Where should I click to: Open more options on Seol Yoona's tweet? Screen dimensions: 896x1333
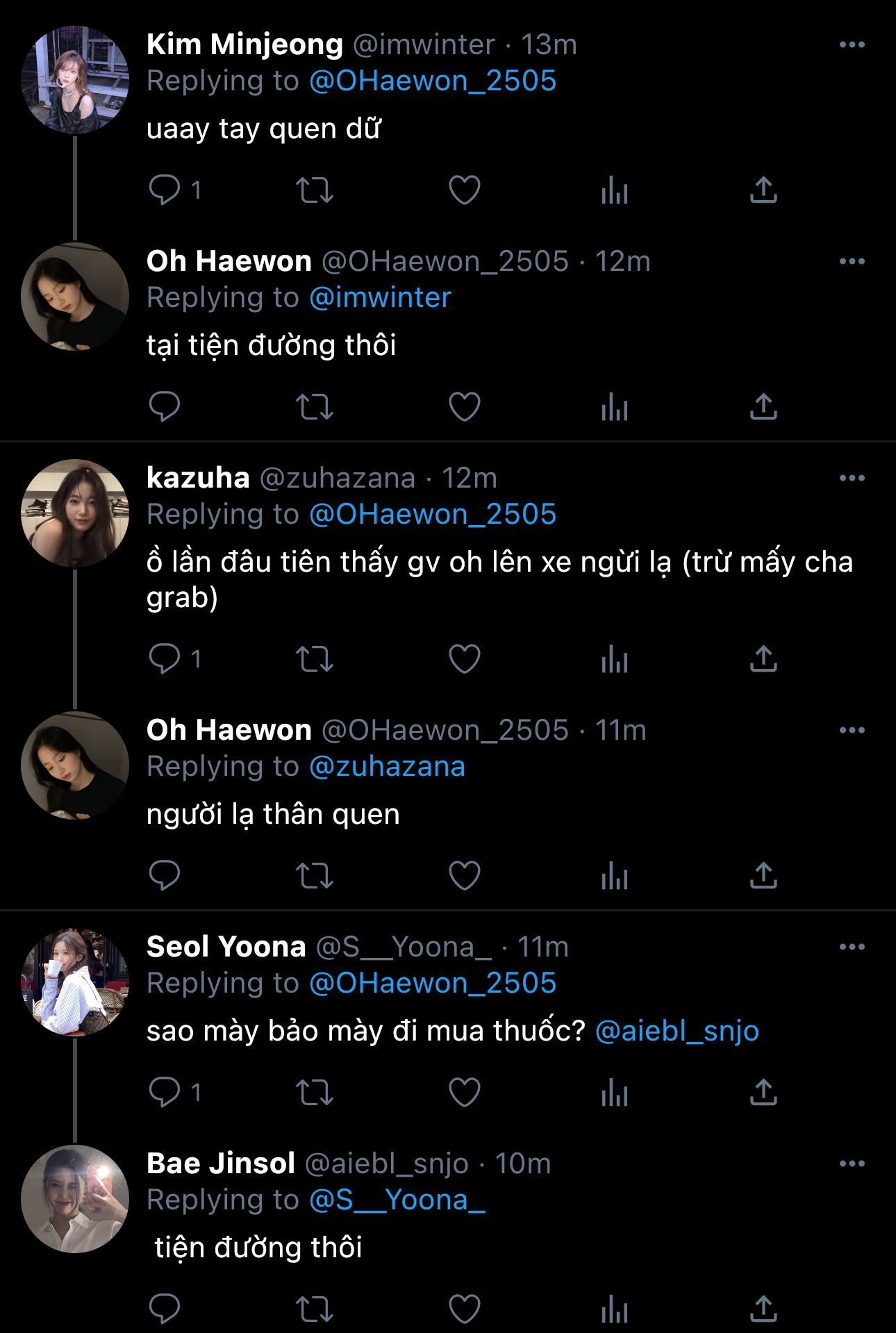852,947
